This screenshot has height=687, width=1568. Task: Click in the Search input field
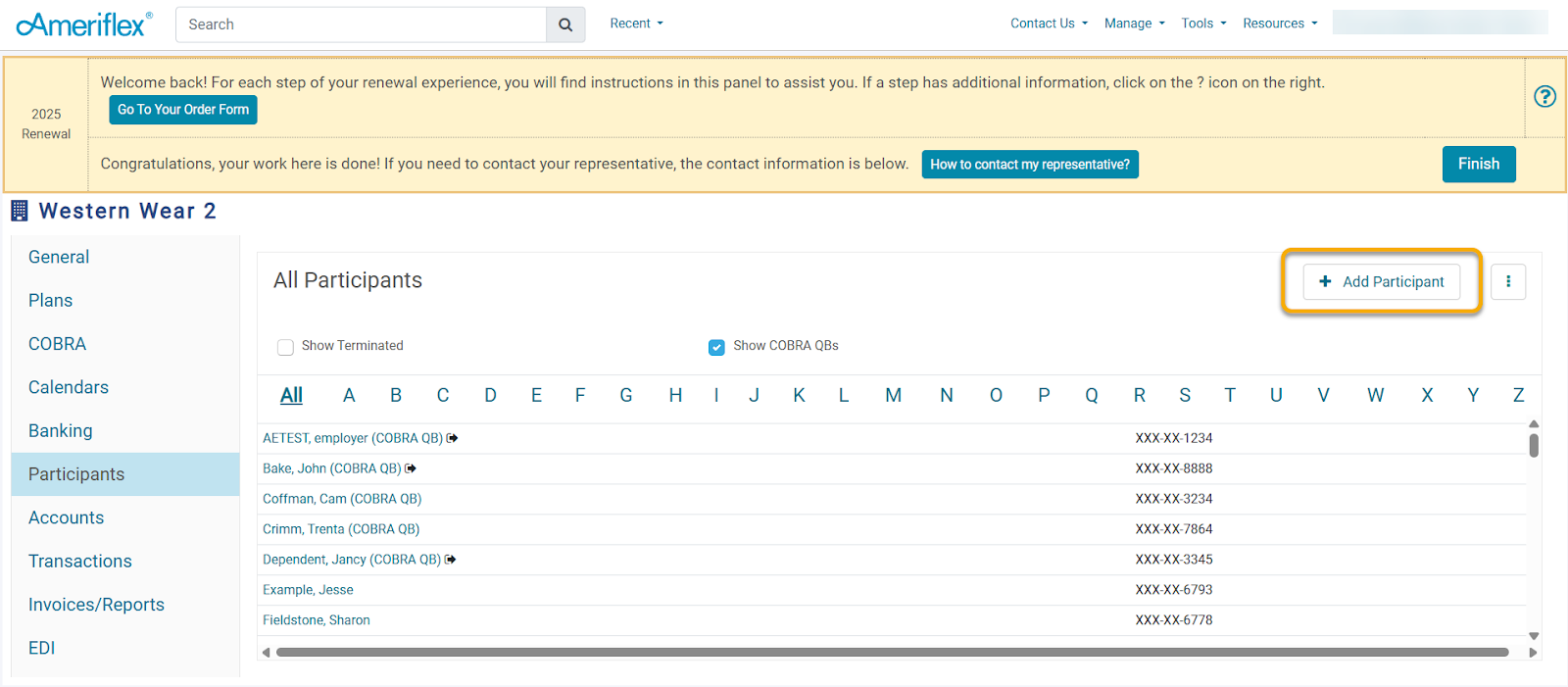(x=361, y=25)
